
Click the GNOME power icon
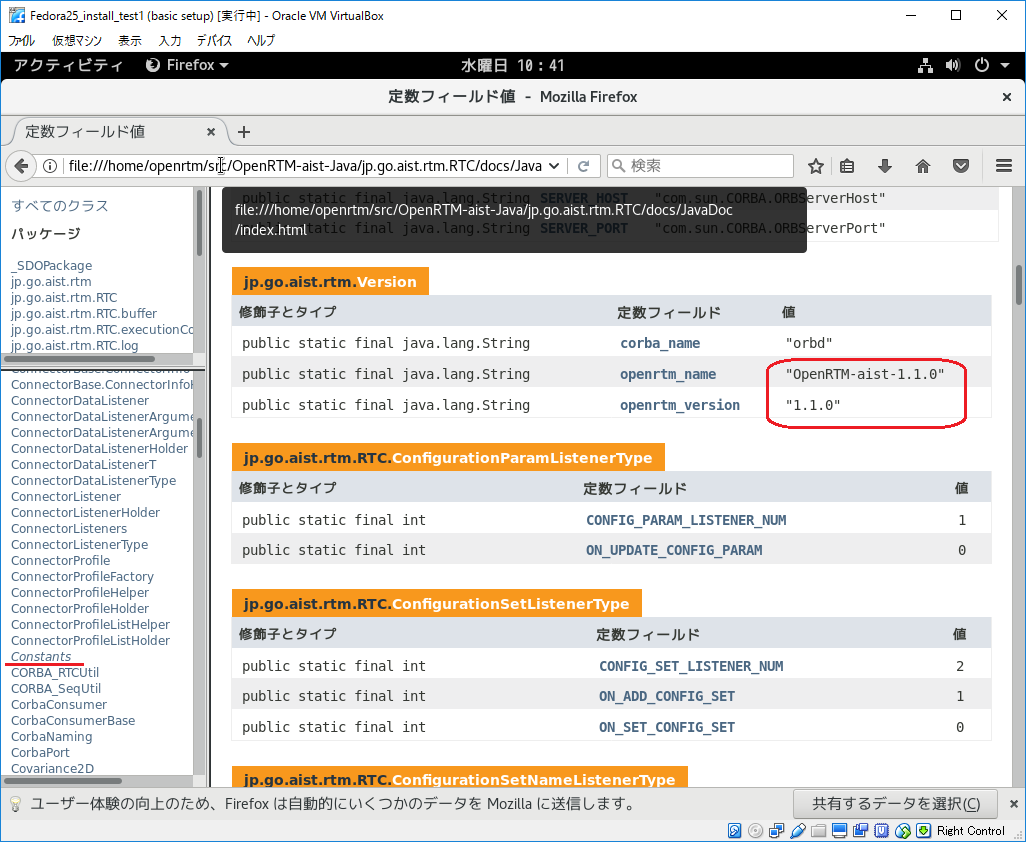(982, 65)
